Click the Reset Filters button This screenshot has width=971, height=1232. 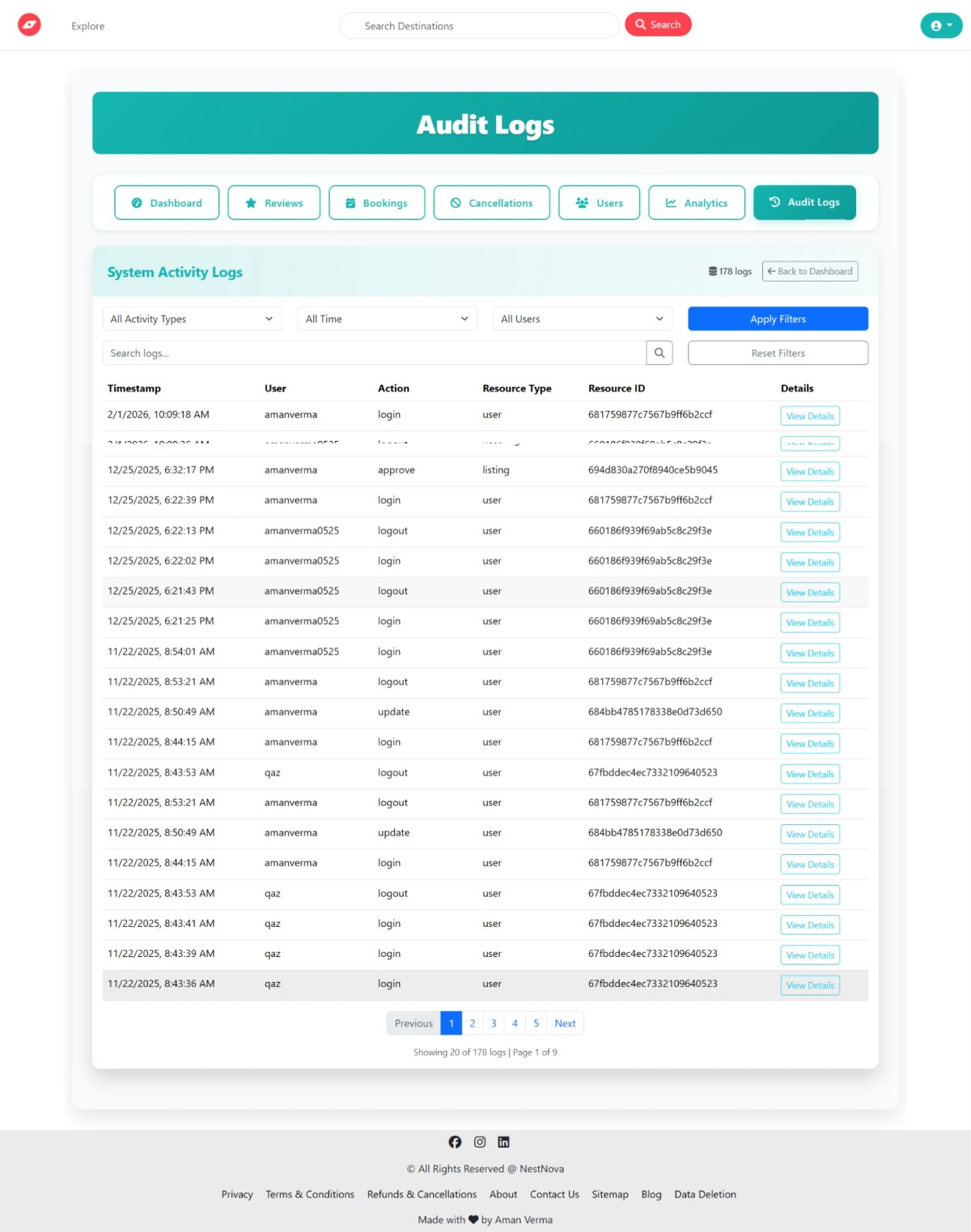click(x=778, y=353)
